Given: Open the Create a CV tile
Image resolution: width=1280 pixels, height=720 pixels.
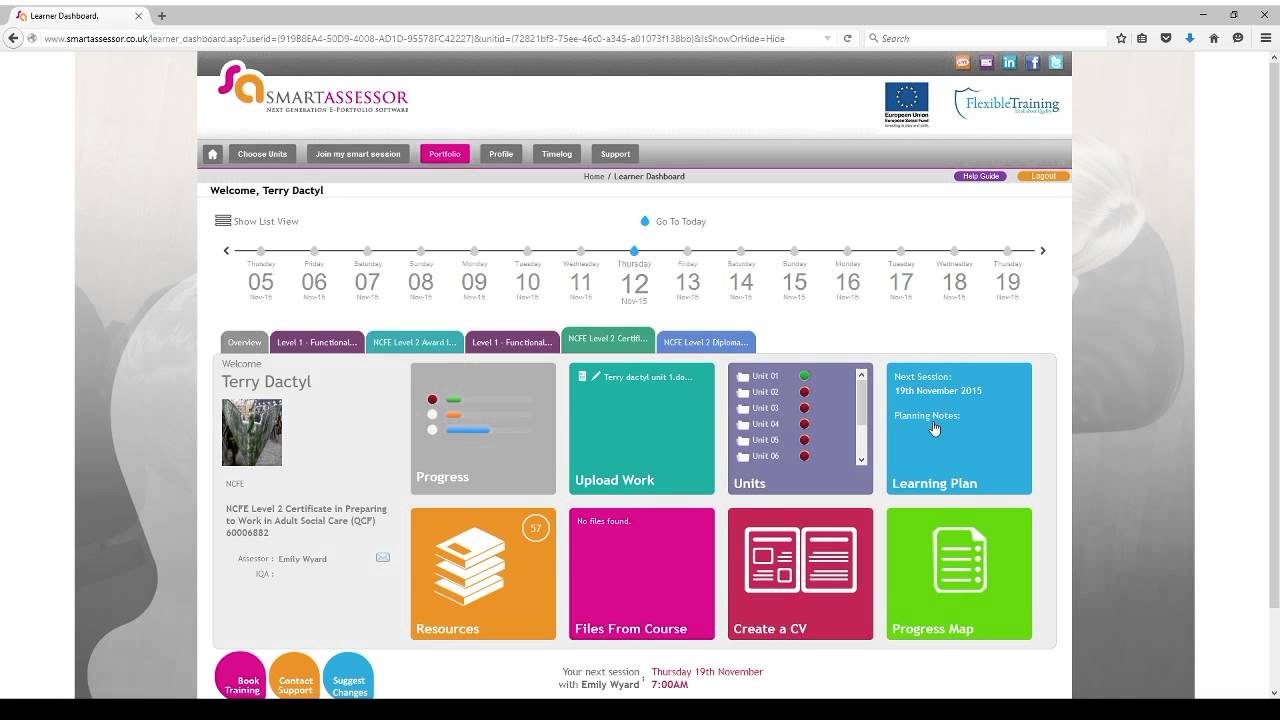Looking at the screenshot, I should point(800,574).
